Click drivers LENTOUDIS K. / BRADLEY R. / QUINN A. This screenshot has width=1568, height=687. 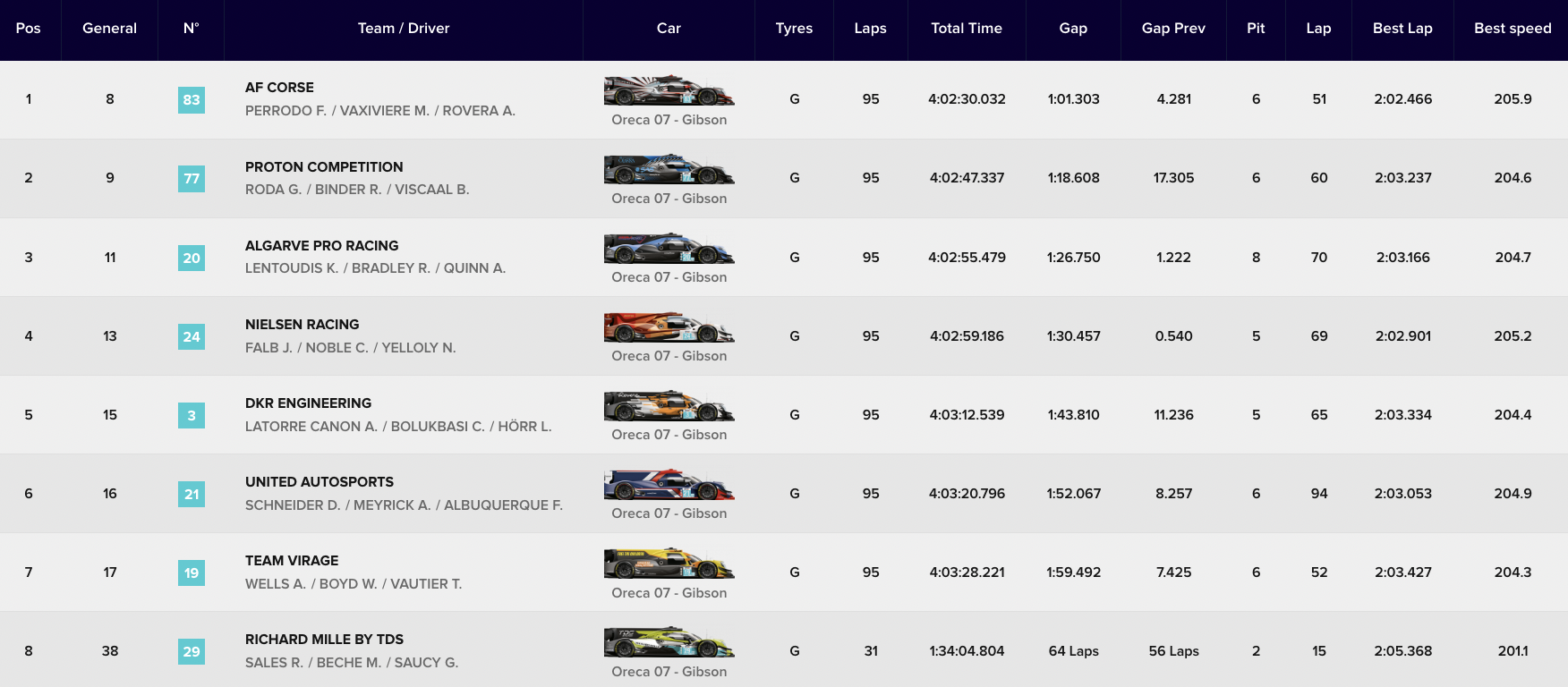click(375, 268)
